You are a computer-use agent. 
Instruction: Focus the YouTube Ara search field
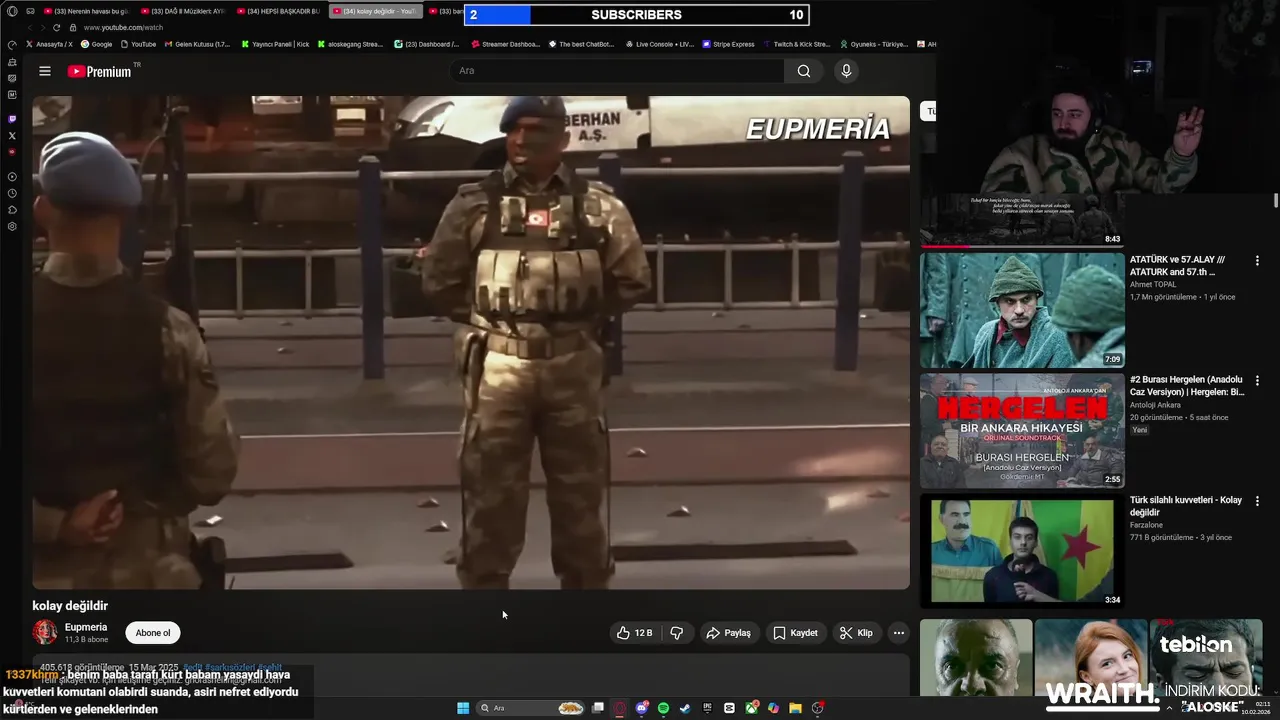pyautogui.click(x=617, y=71)
